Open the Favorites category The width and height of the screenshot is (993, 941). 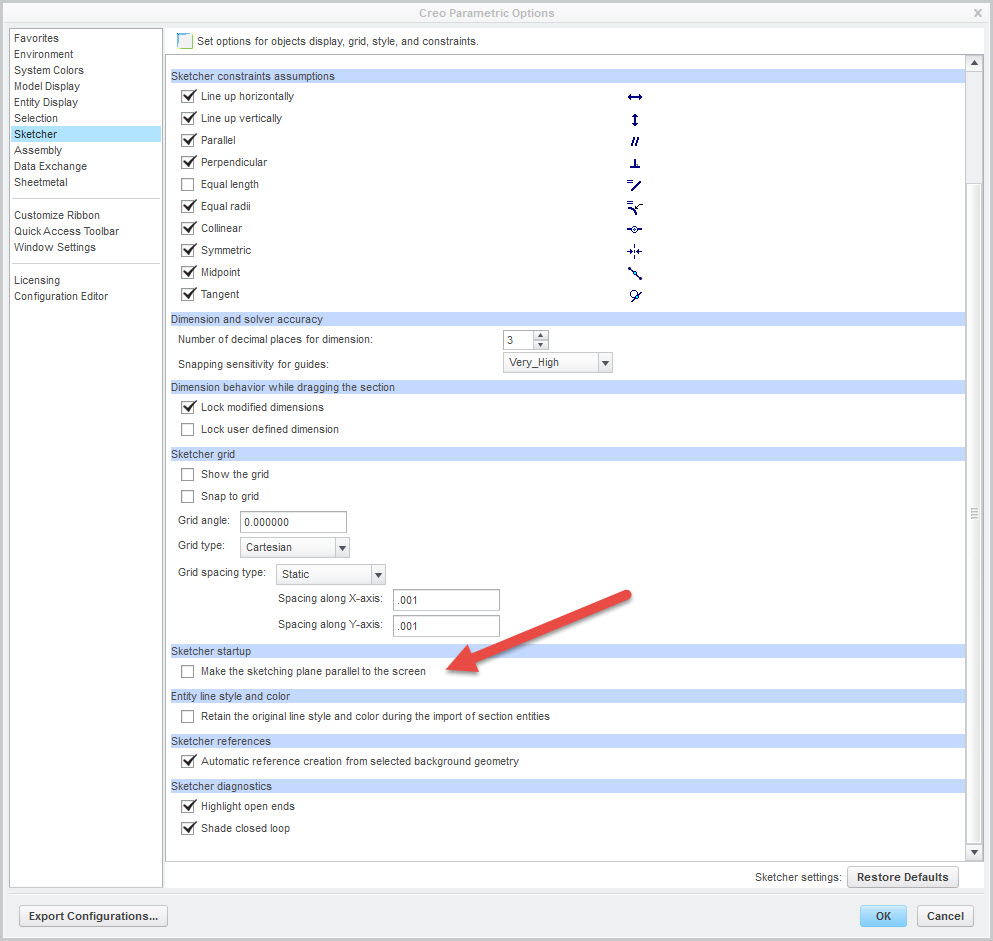(x=36, y=38)
